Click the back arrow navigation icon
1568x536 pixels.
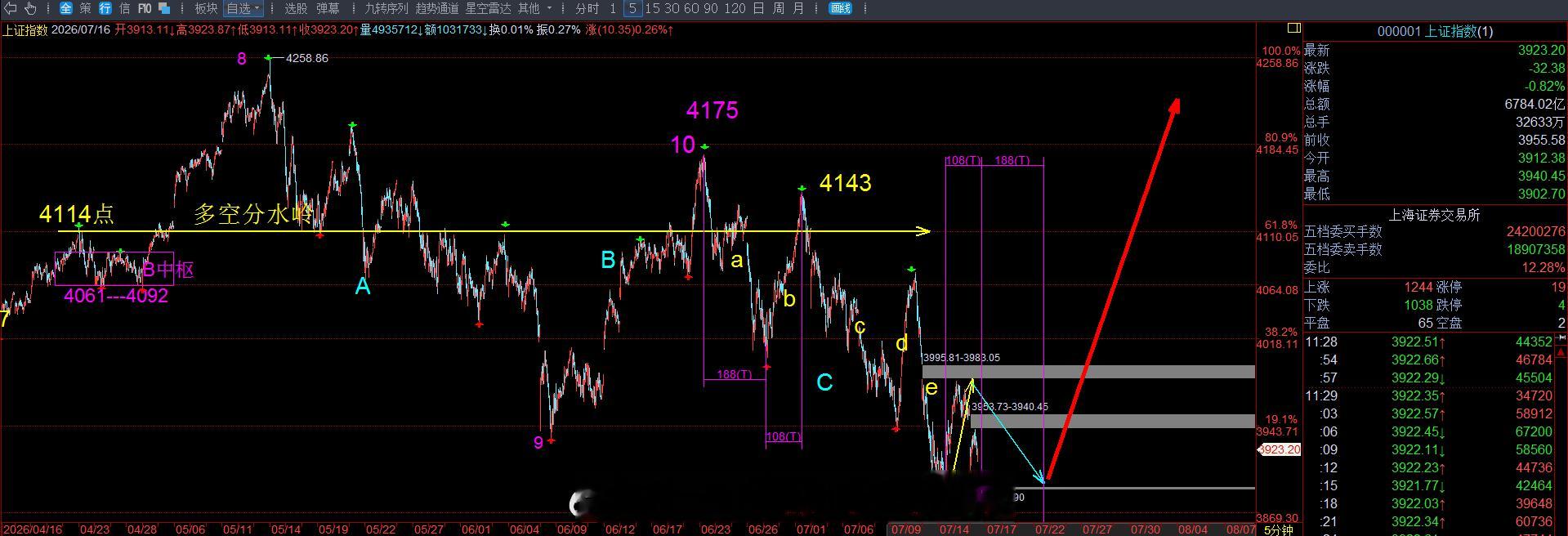pyautogui.click(x=11, y=8)
